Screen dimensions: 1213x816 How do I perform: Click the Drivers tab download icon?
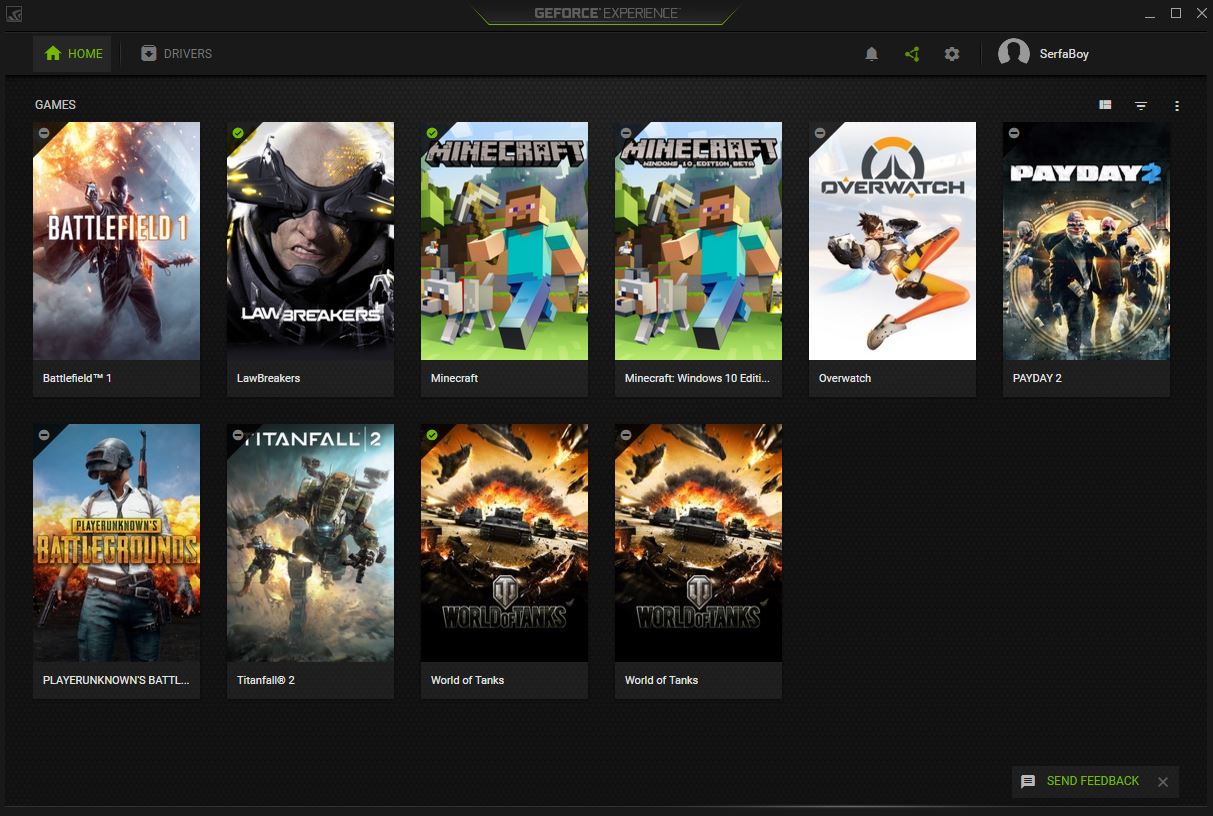click(x=149, y=54)
